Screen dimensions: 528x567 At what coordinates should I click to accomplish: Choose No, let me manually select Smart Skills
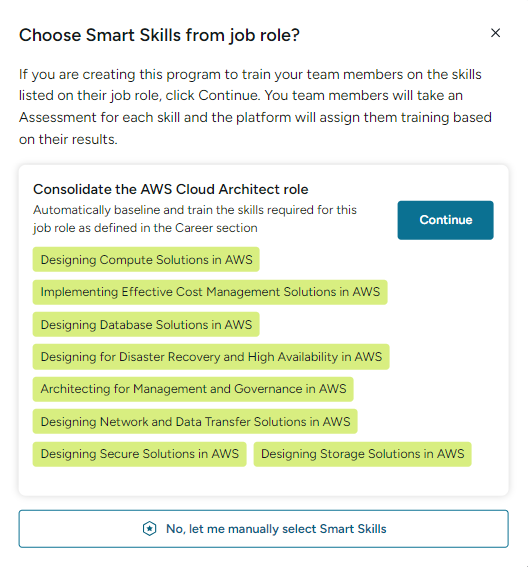click(x=264, y=529)
